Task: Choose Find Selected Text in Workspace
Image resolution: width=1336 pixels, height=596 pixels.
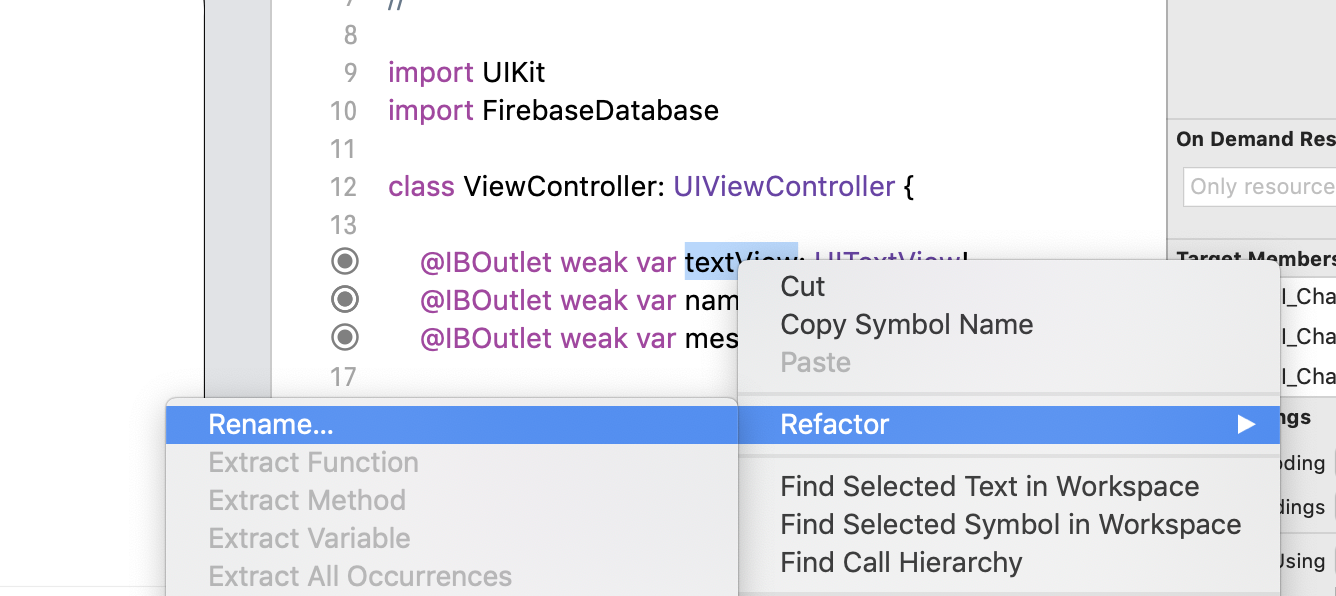Action: coord(989,486)
